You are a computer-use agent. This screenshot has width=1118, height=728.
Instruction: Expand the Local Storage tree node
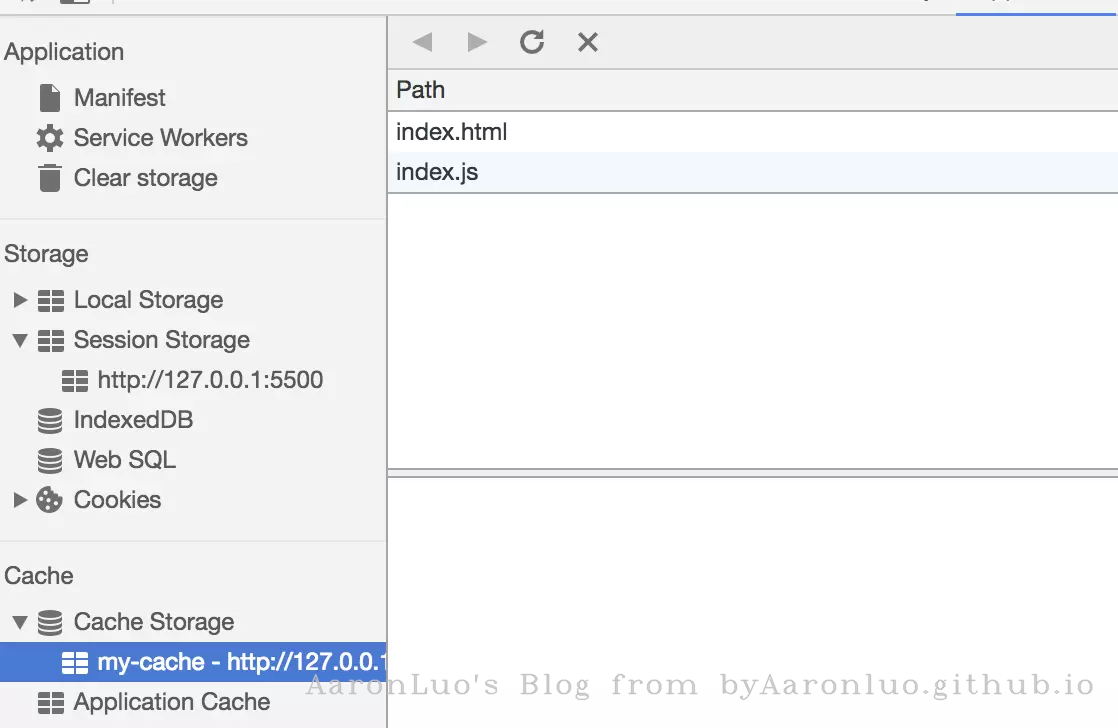coord(19,300)
